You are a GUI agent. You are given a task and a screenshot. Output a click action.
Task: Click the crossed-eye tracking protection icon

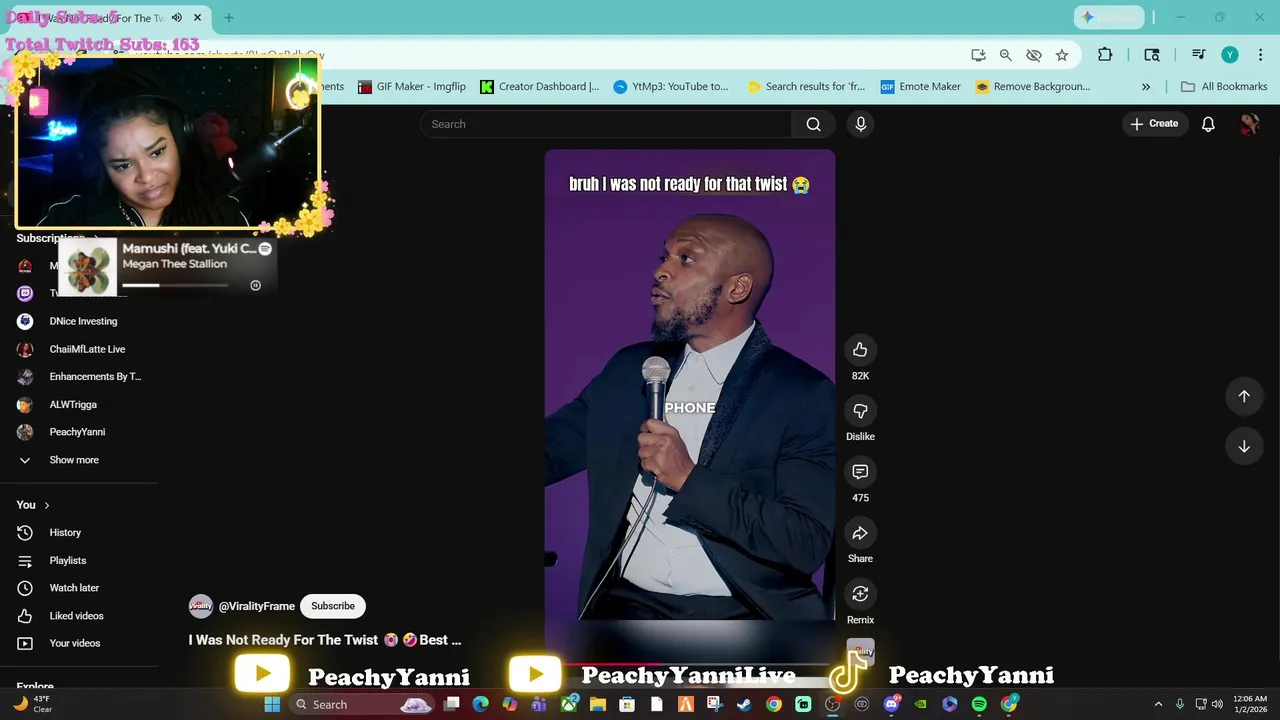click(x=1034, y=55)
